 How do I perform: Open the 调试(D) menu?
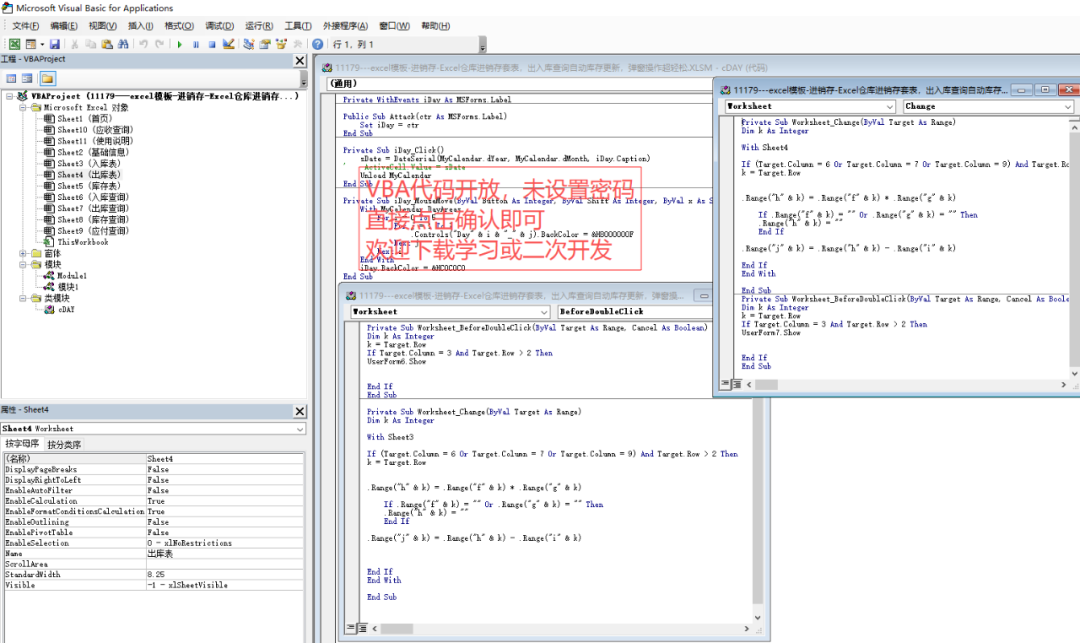(x=219, y=25)
